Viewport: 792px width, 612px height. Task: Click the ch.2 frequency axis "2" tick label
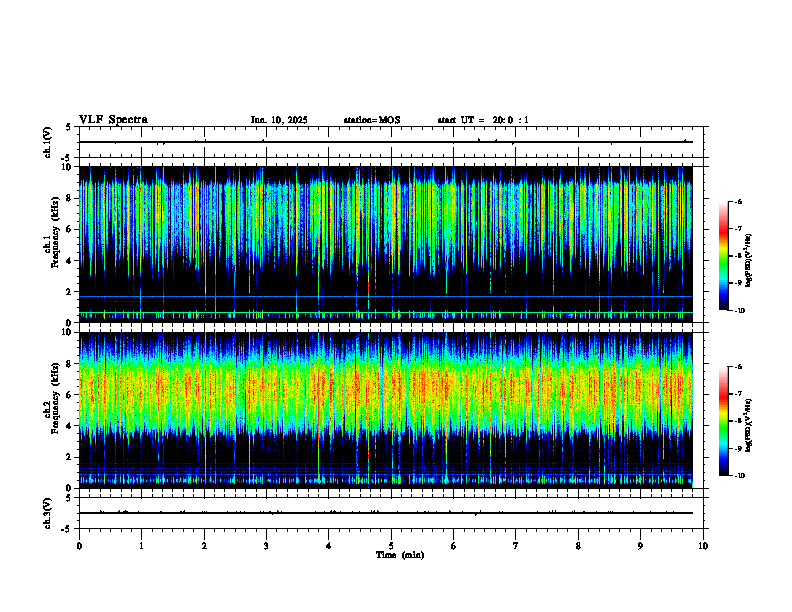click(x=70, y=457)
